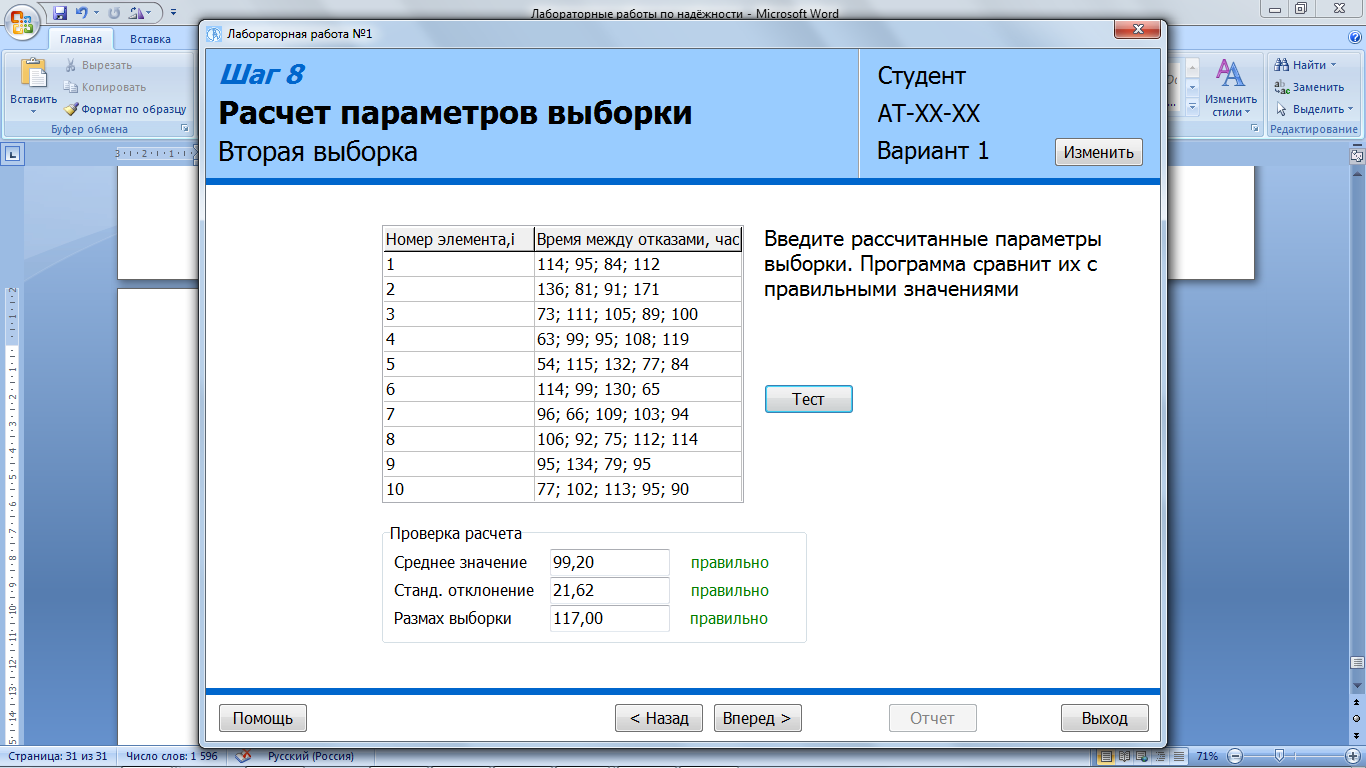Expand the full styles gallery
This screenshot has height=768, width=1366.
tap(1192, 108)
